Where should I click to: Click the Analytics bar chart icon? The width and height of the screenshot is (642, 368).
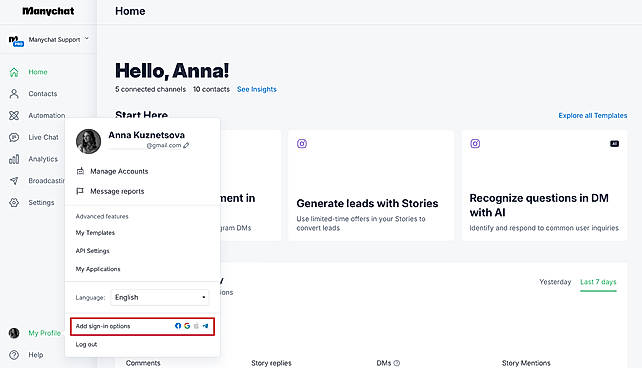14,159
